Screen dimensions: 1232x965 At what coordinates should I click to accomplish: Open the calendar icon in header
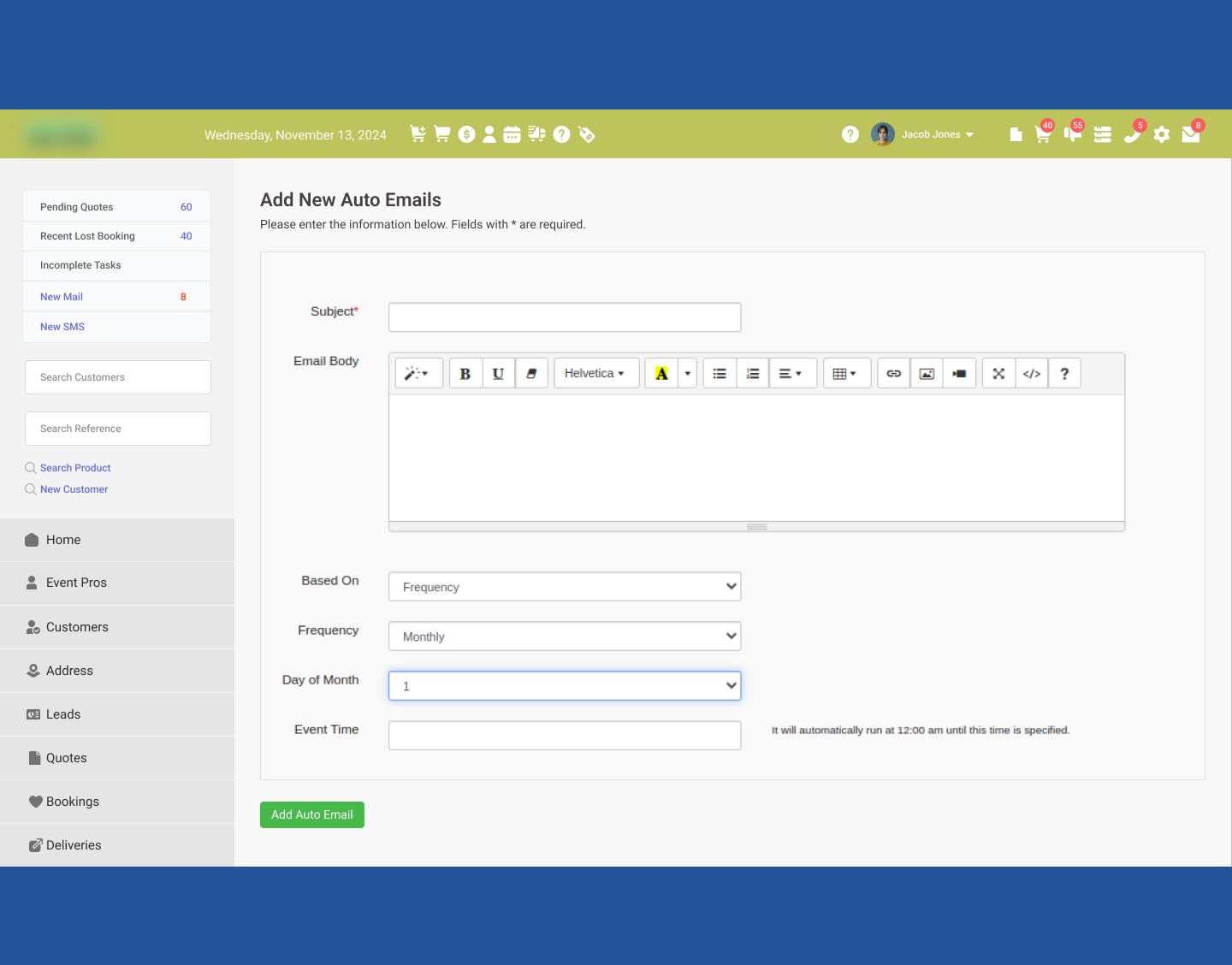click(x=512, y=134)
